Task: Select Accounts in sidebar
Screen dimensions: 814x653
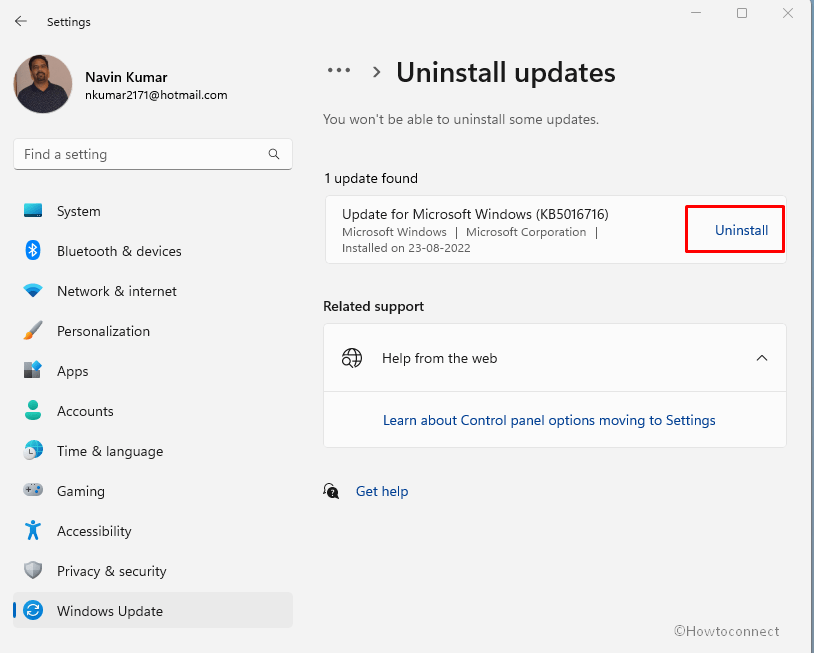Action: pyautogui.click(x=153, y=411)
